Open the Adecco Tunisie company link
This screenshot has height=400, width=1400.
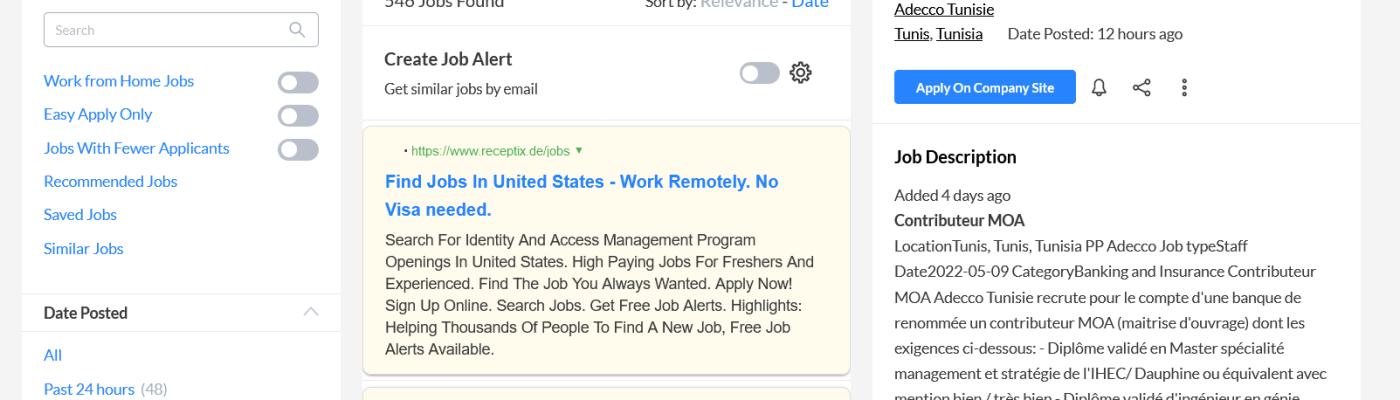point(943,10)
